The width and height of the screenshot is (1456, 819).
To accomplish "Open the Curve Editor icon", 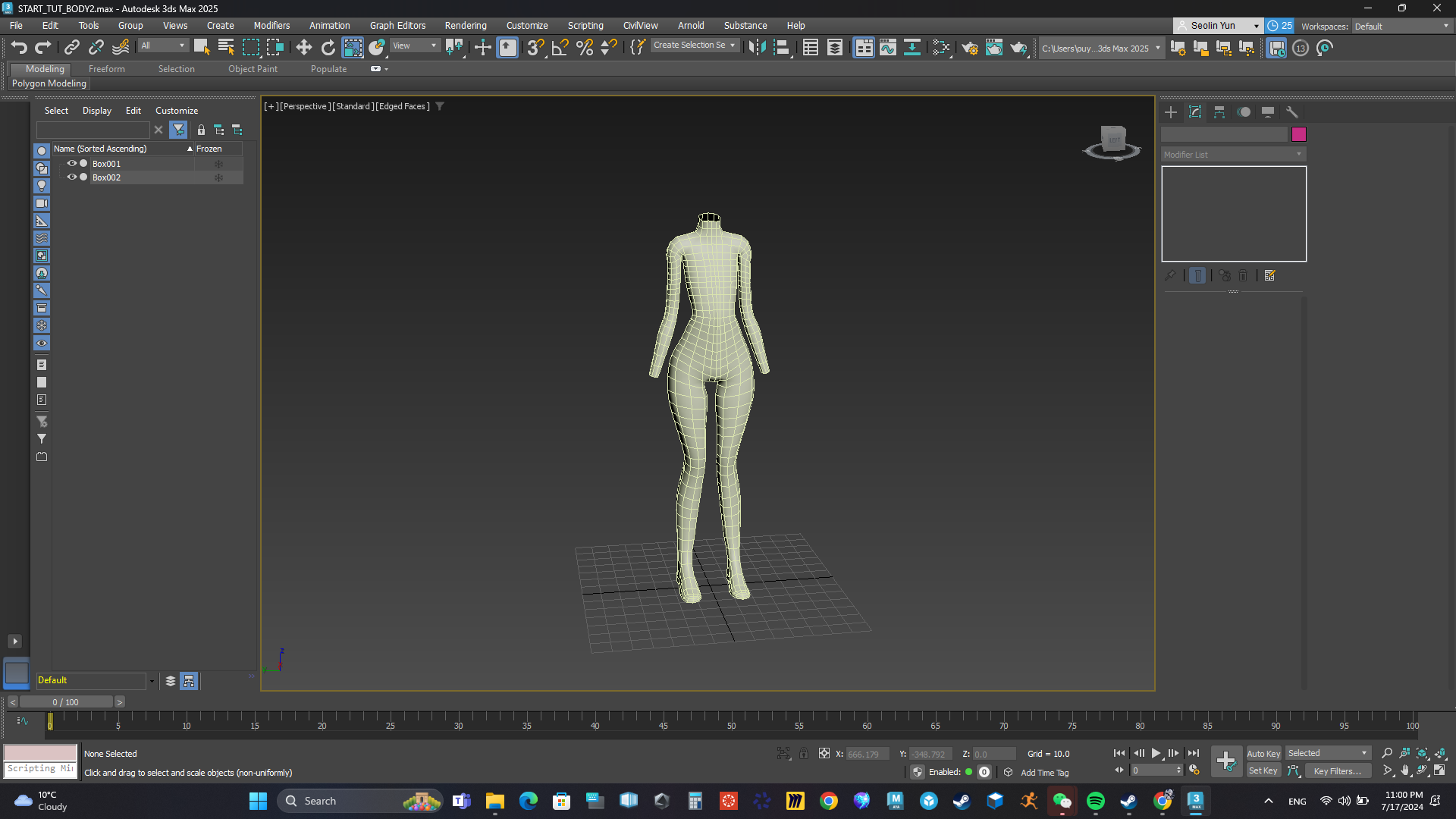I will [x=887, y=48].
